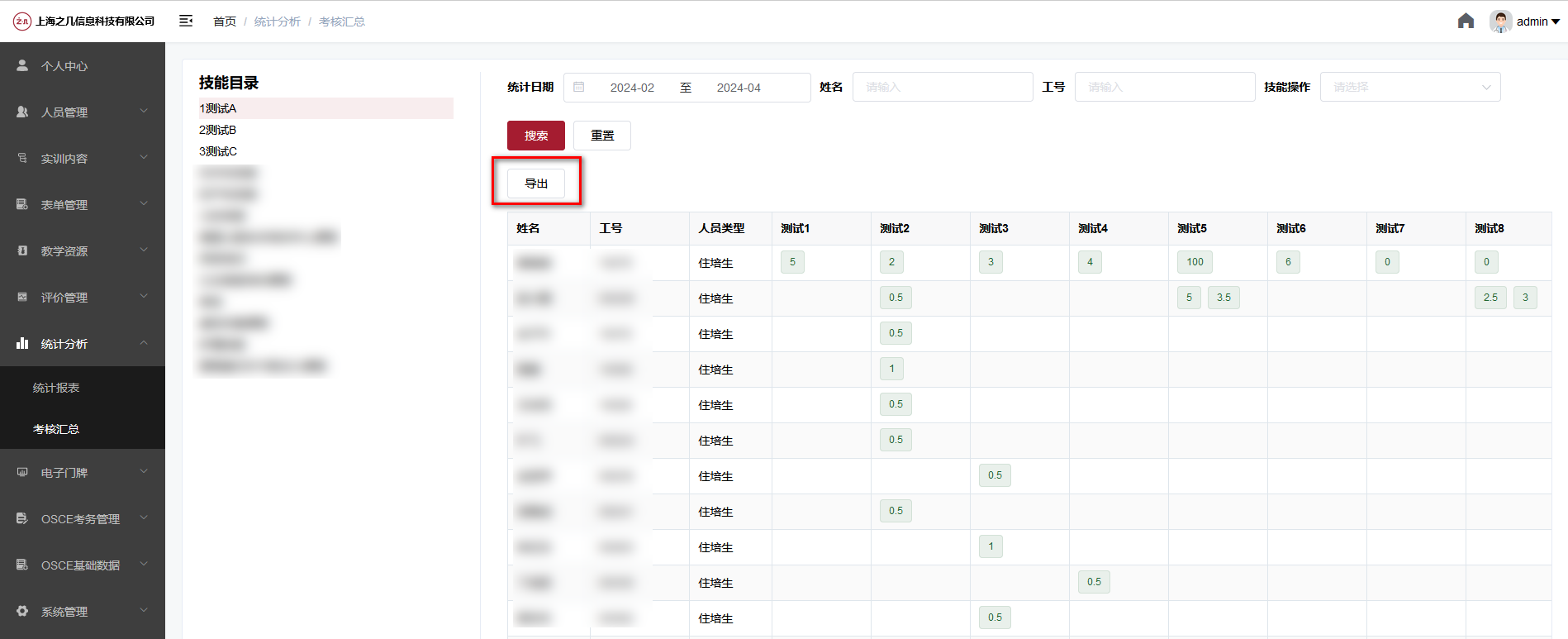Expand the 评价管理 chevron

click(144, 296)
